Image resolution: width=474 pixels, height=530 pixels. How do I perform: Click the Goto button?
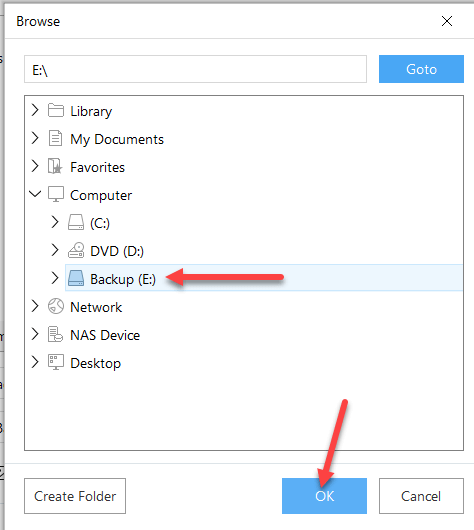[x=421, y=69]
